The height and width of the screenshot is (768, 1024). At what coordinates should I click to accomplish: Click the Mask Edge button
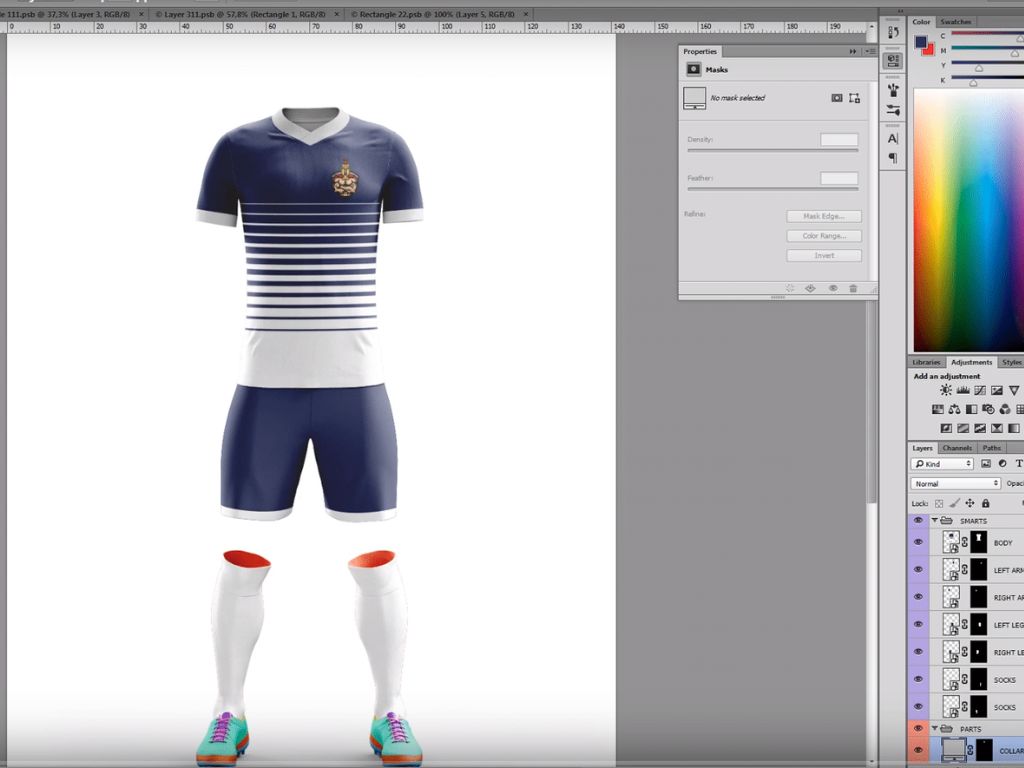click(x=823, y=215)
